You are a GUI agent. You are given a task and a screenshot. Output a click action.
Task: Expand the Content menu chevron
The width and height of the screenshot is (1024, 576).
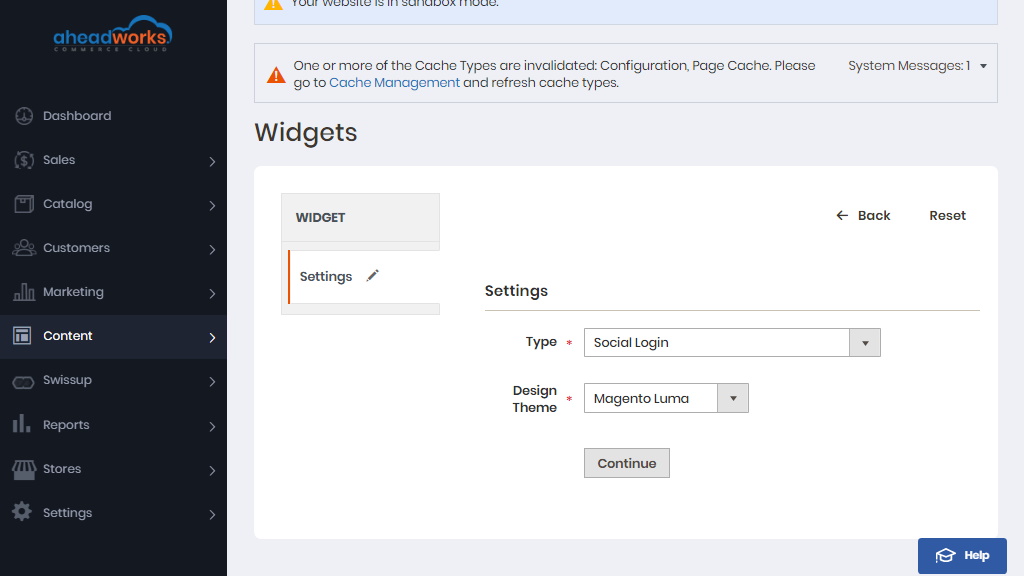click(212, 338)
